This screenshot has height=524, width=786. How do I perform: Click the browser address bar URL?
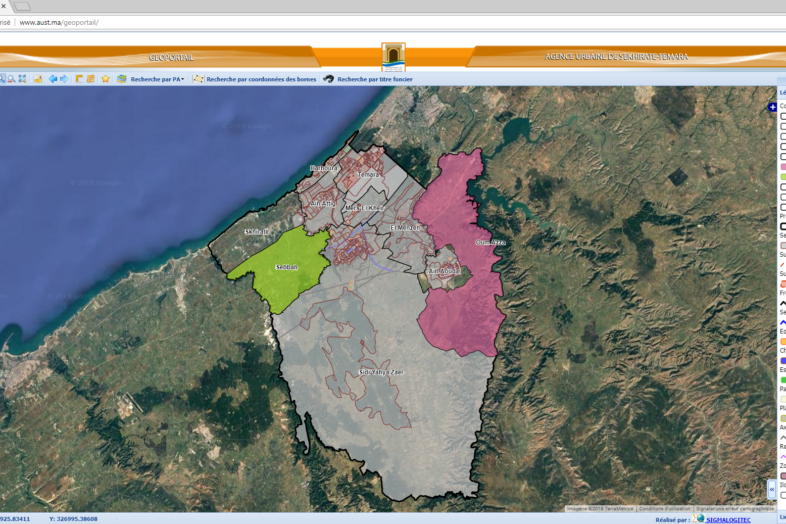pos(59,22)
